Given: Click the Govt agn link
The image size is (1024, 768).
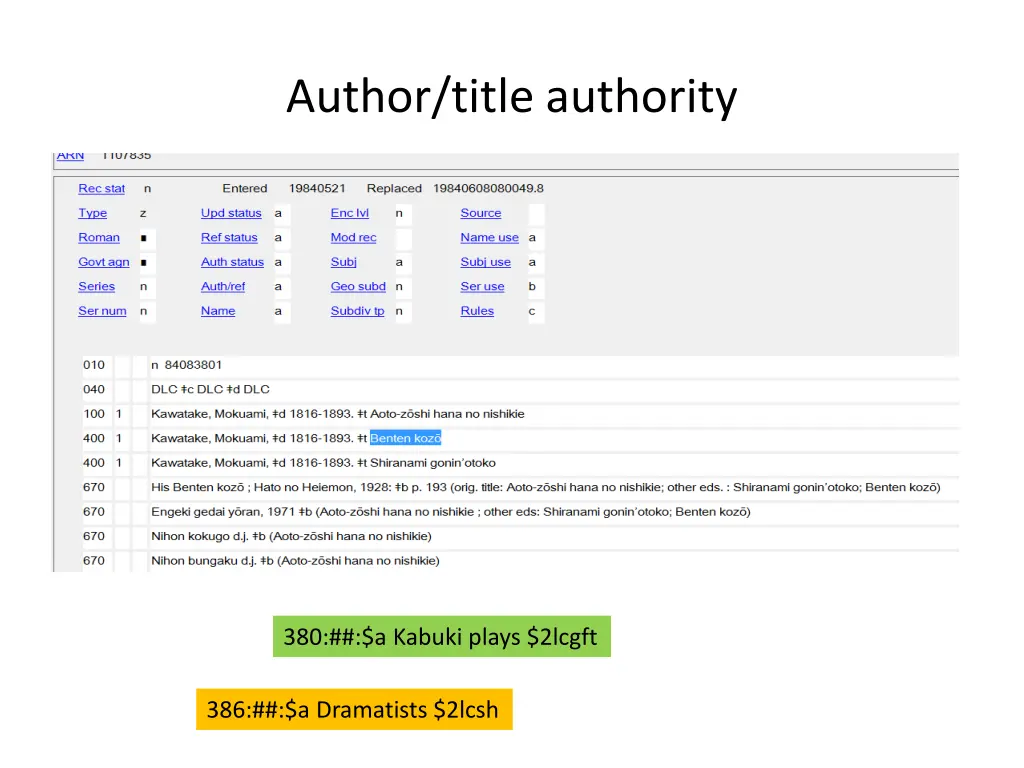Looking at the screenshot, I should coord(103,262).
